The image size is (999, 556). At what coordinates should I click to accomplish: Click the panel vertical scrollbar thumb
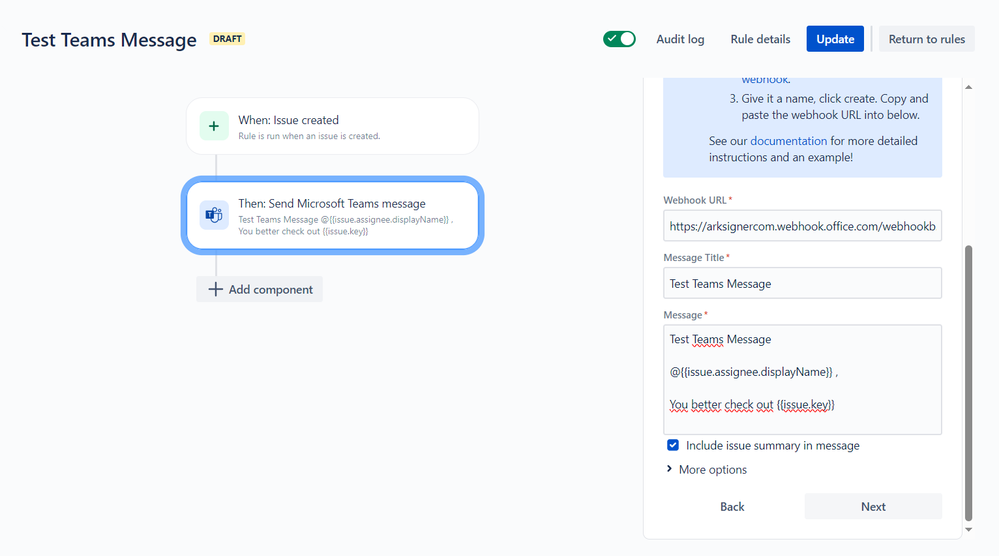[x=968, y=383]
